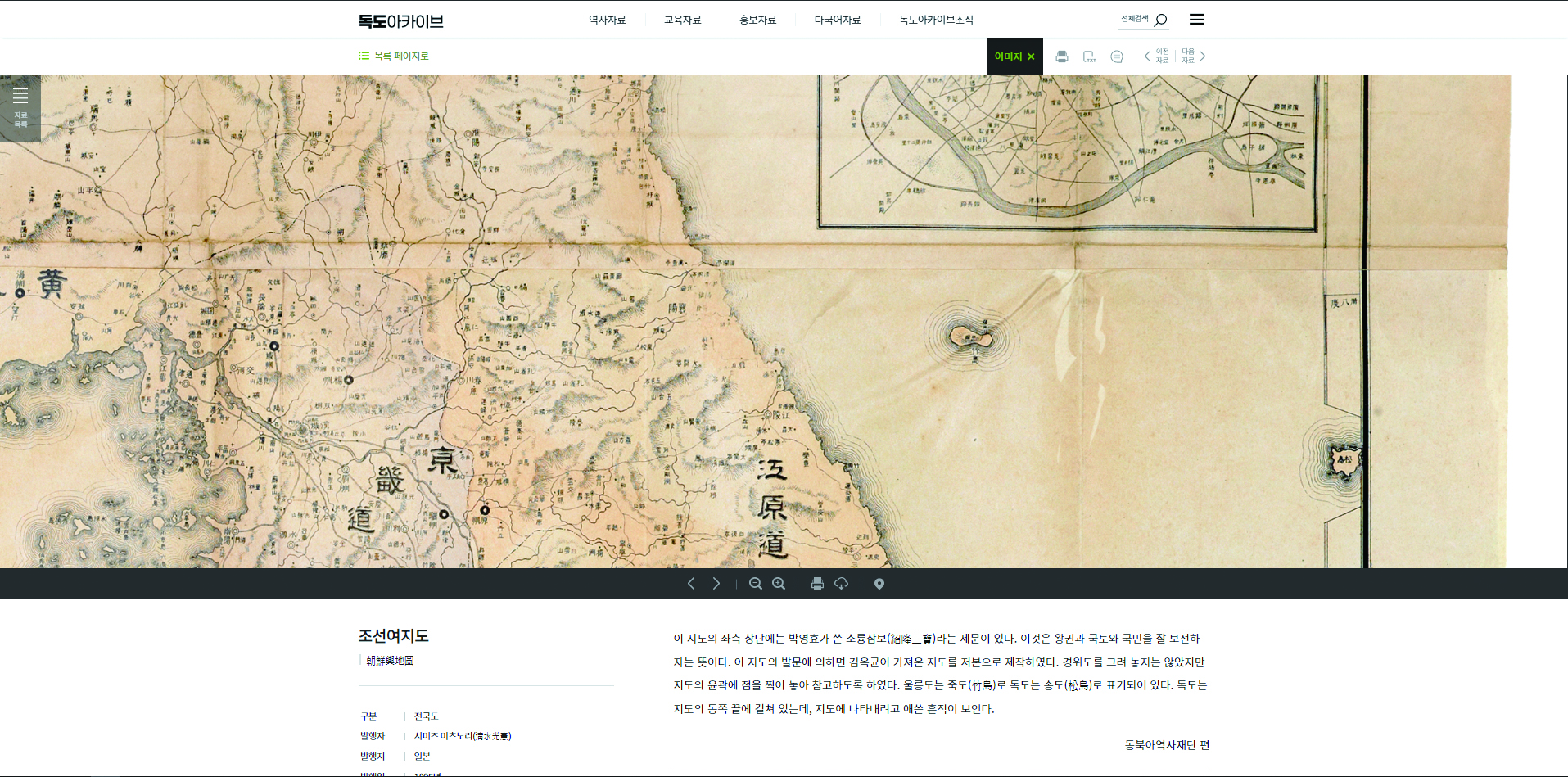1568x777 pixels.
Task: Zoom out of the map image
Action: point(756,584)
